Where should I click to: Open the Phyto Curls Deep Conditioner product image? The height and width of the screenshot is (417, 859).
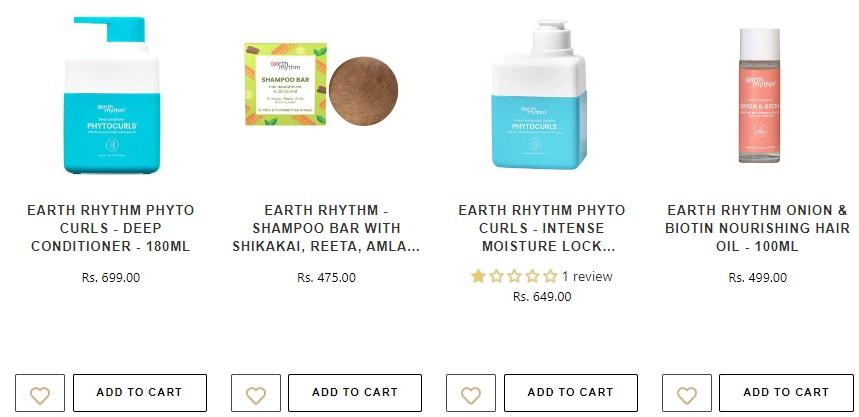pos(112,94)
